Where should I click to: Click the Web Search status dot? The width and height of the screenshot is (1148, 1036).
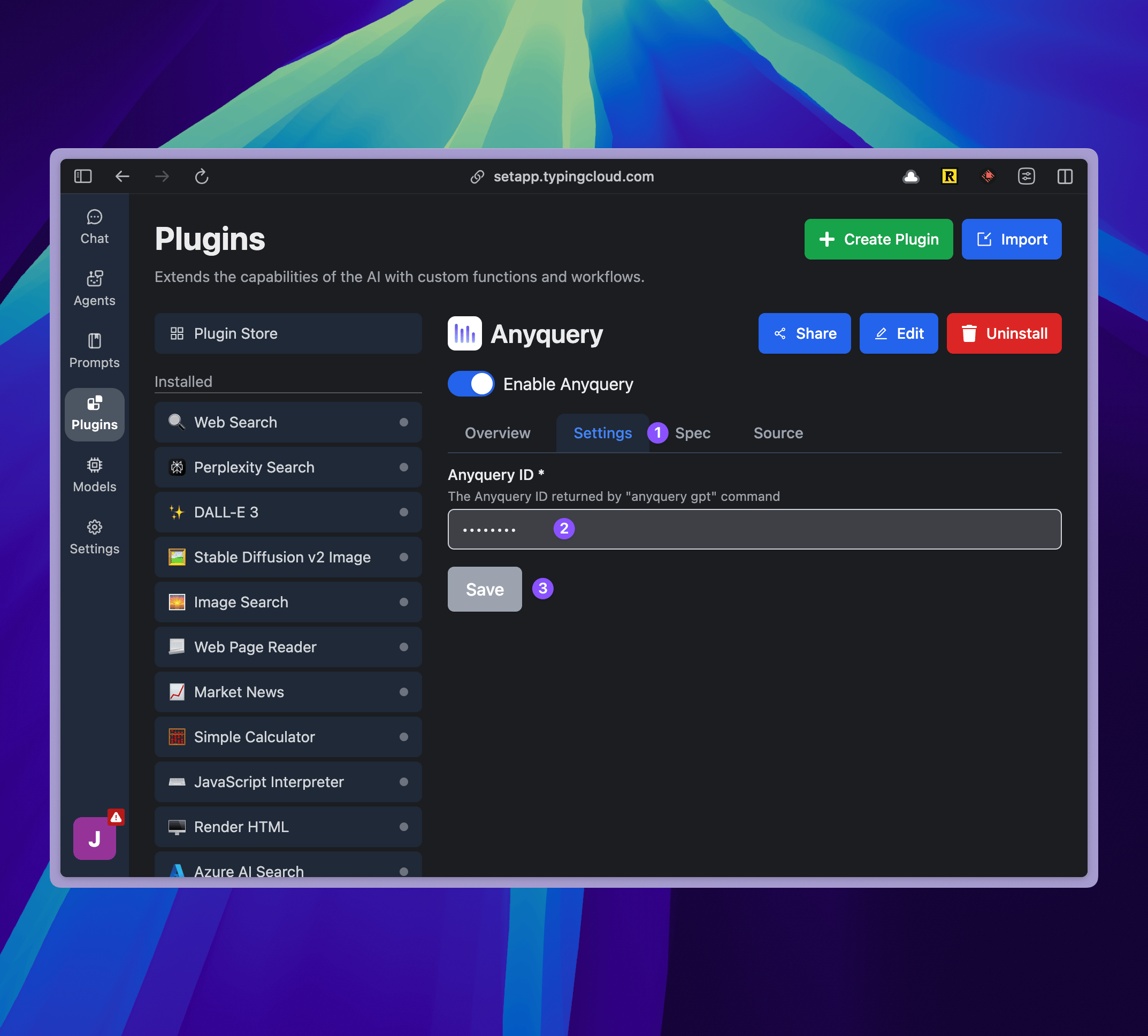[x=404, y=422]
